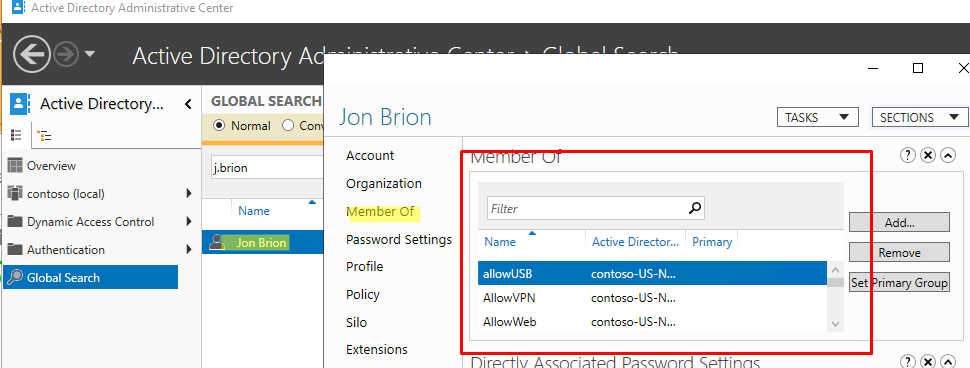Open the navigation history dropdown arrow

(x=89, y=54)
